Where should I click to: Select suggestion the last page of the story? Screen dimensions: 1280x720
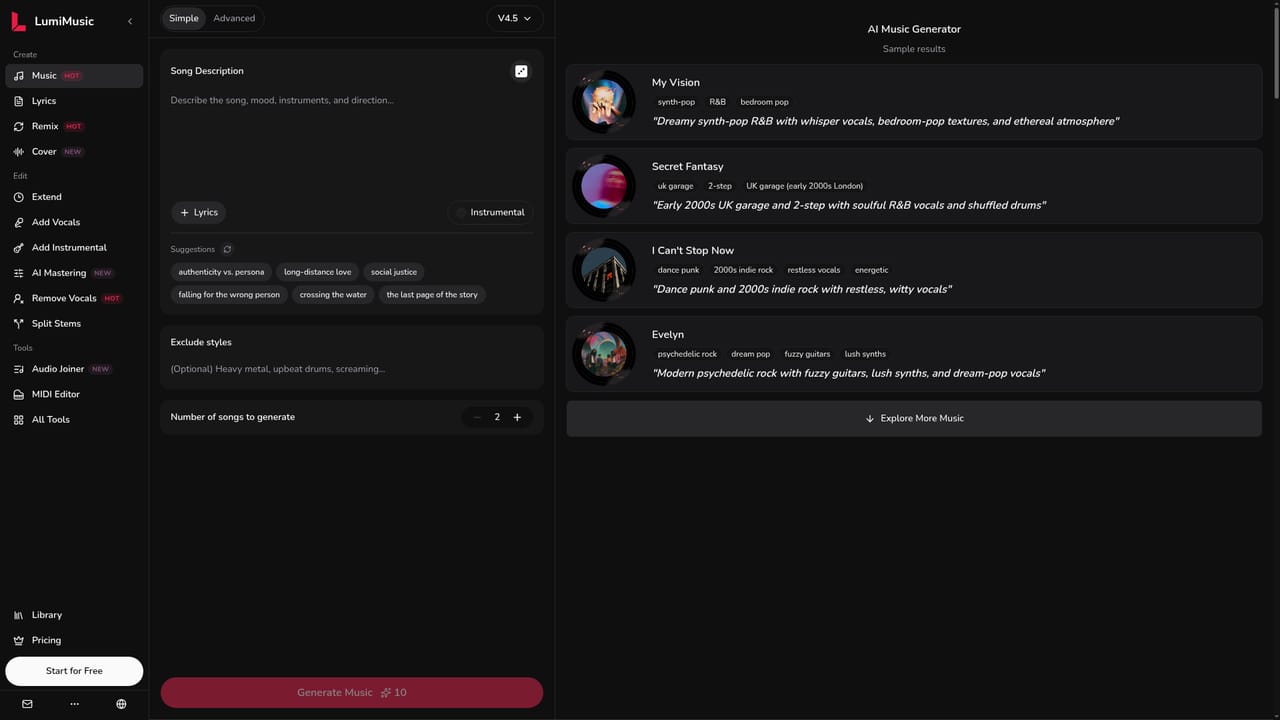(432, 295)
